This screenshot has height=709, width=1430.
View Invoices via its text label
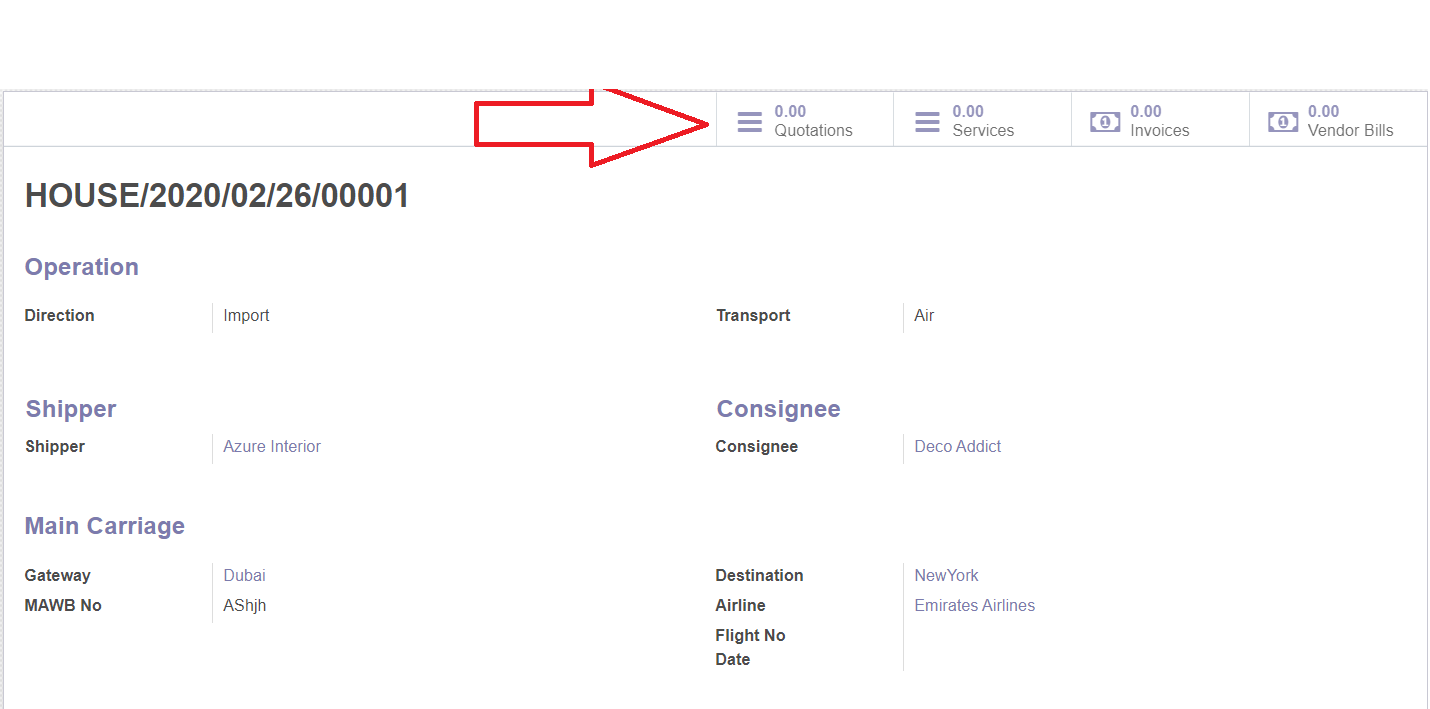(x=1159, y=130)
